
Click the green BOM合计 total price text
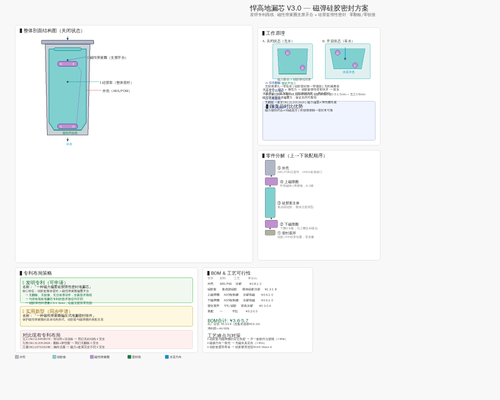[x=228, y=321]
